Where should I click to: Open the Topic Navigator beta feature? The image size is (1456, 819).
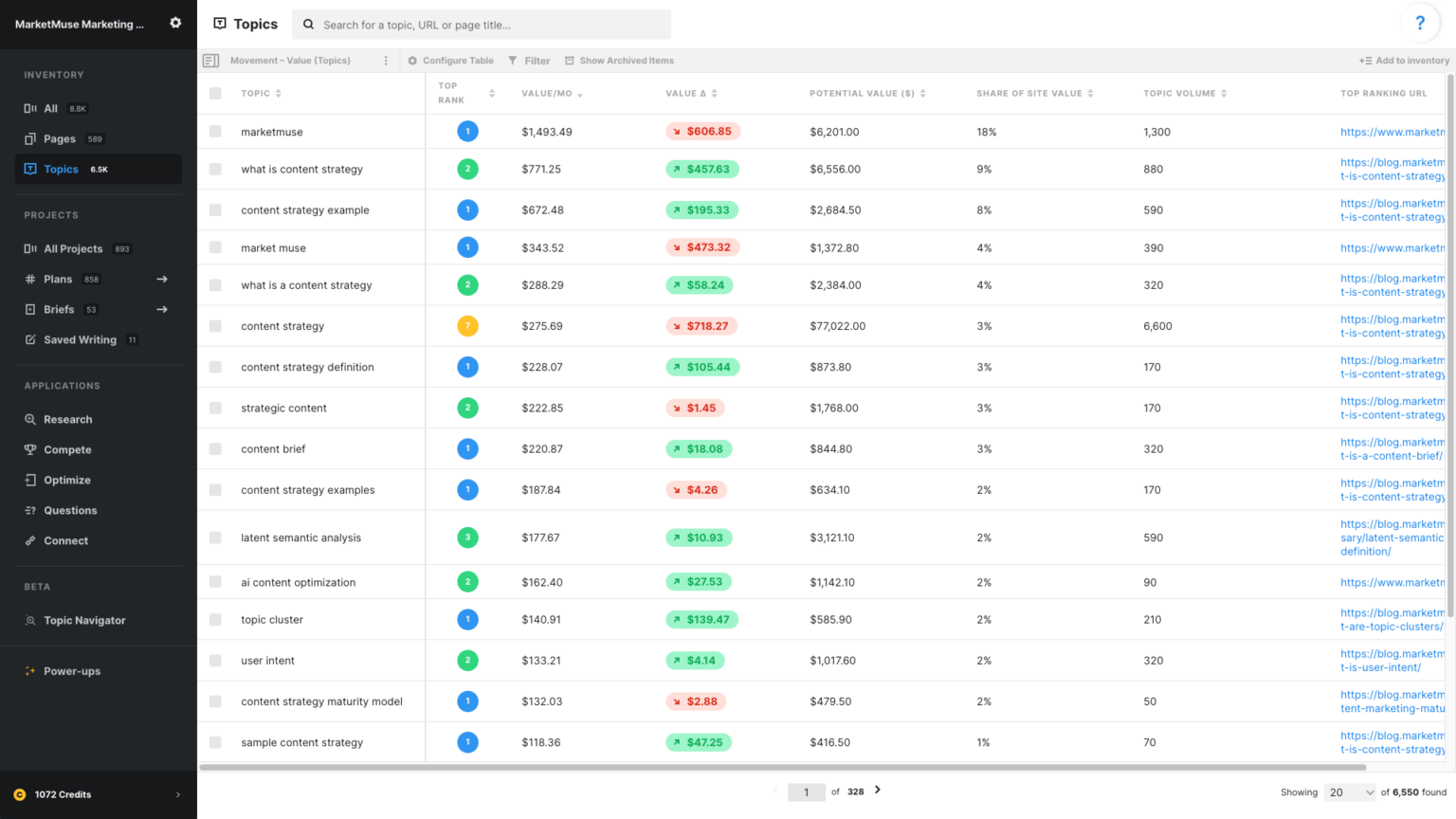[83, 620]
